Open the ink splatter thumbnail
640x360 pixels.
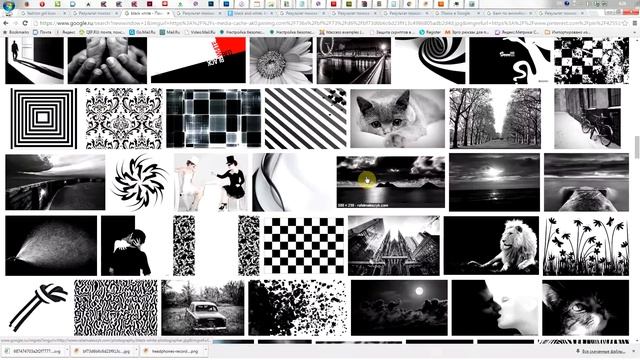coord(298,308)
